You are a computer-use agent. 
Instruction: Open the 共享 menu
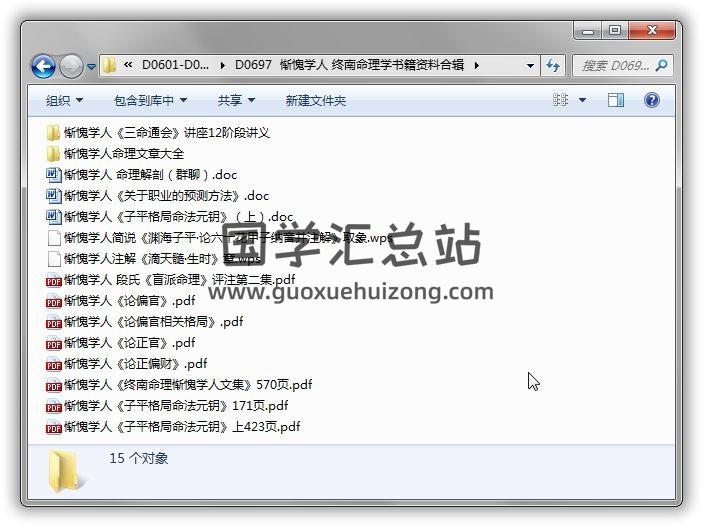[x=236, y=100]
